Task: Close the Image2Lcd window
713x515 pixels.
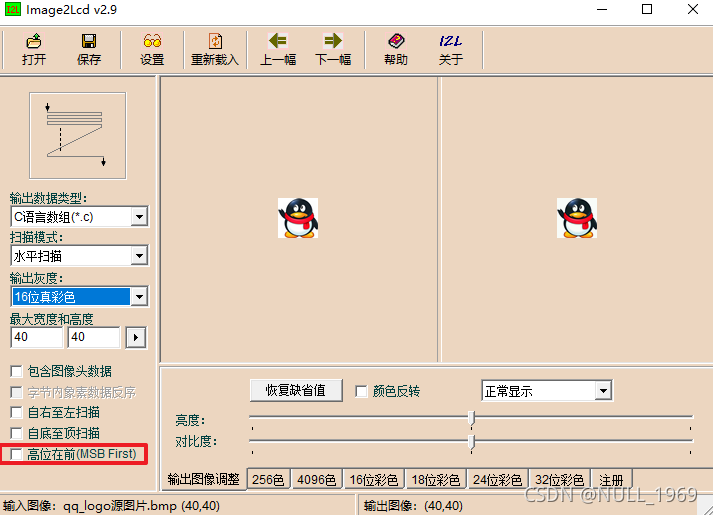Action: coord(693,10)
